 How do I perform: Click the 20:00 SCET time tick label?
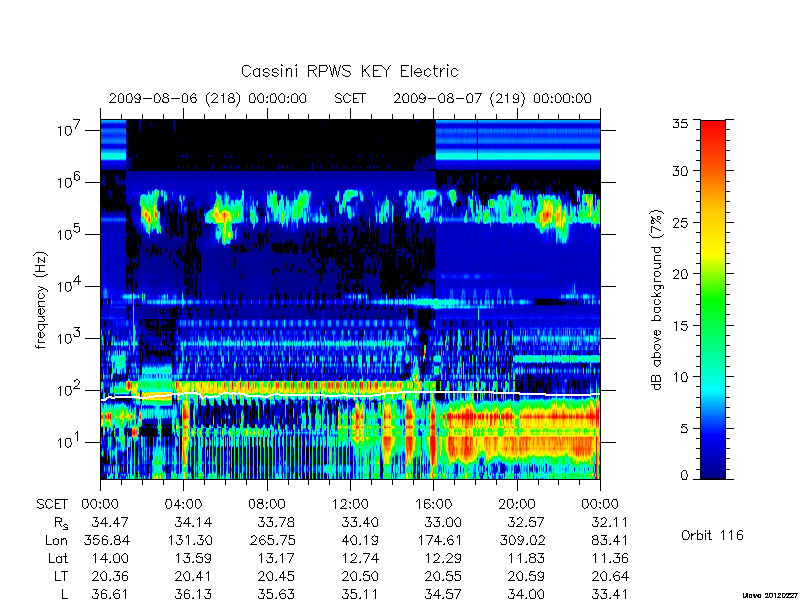(x=517, y=504)
